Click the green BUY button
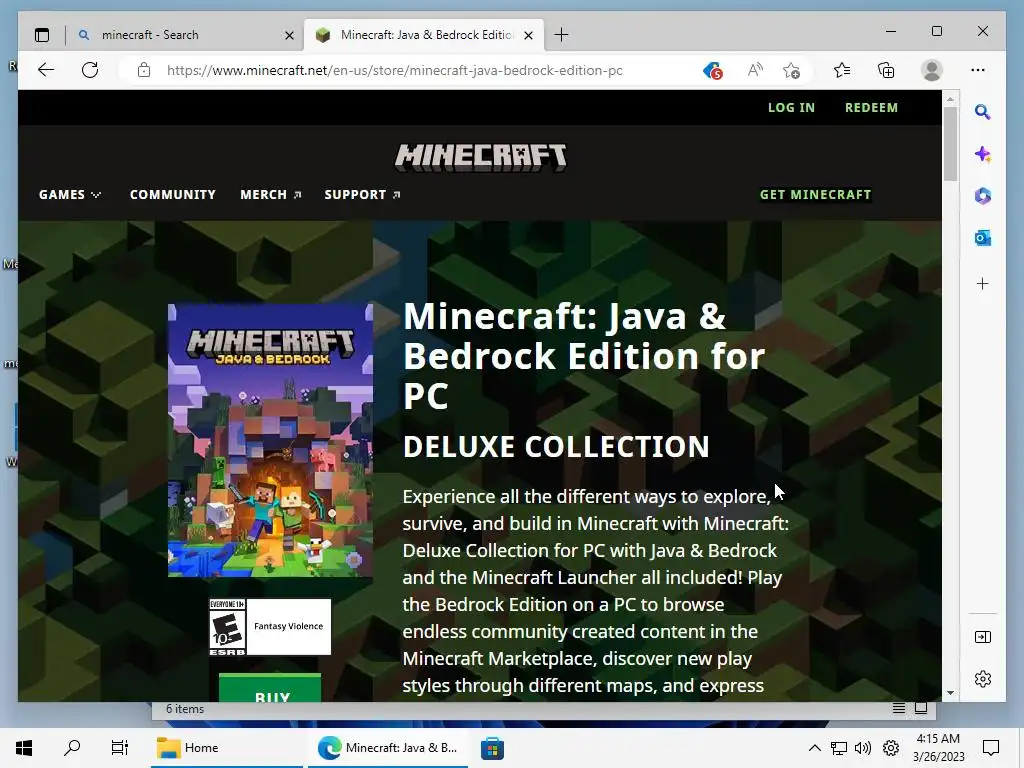Image resolution: width=1024 pixels, height=768 pixels. (x=270, y=688)
